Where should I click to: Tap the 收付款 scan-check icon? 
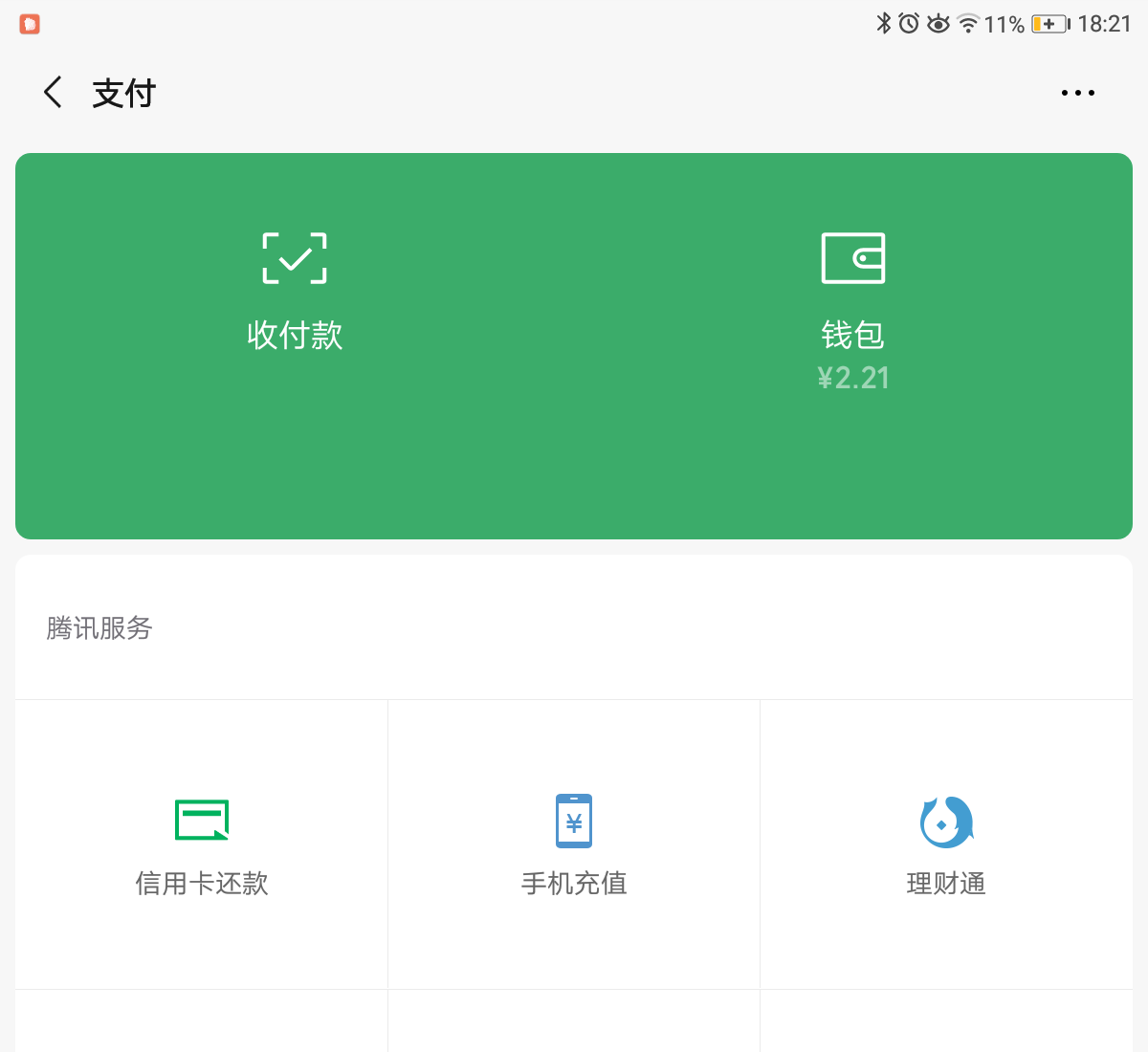[x=295, y=258]
